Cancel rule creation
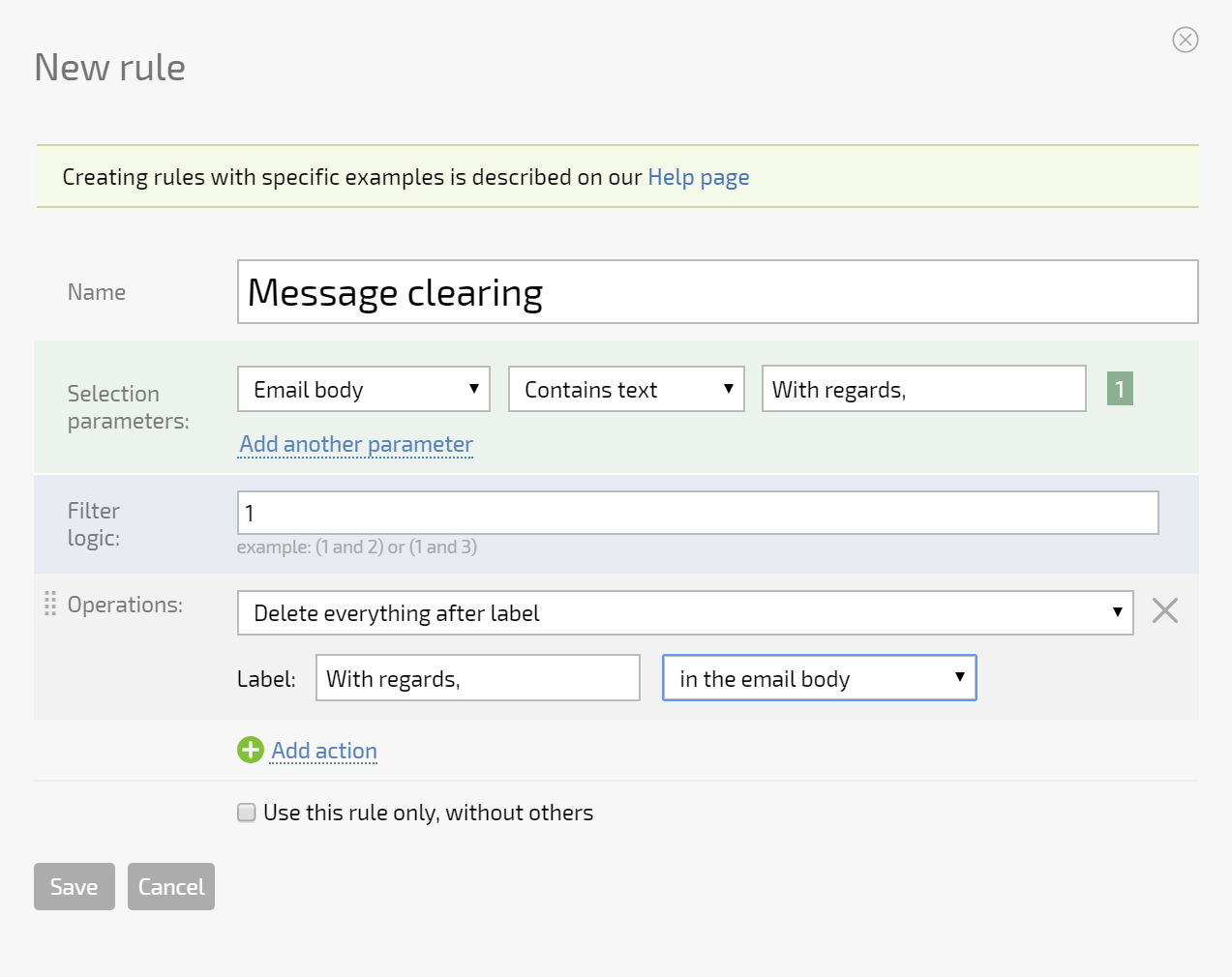 tap(171, 886)
